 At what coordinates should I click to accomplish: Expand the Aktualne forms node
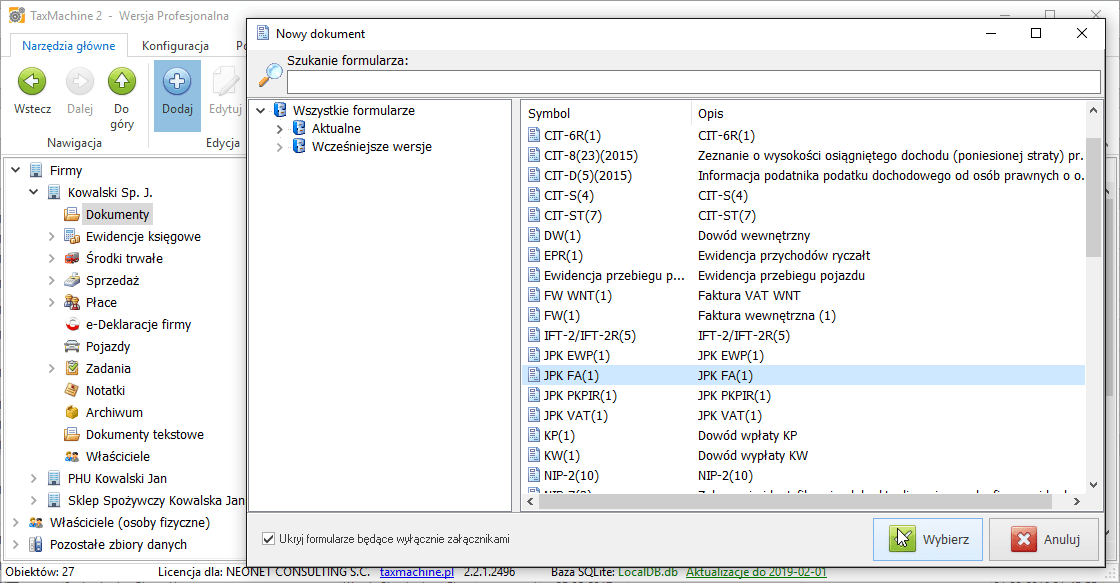pos(280,129)
